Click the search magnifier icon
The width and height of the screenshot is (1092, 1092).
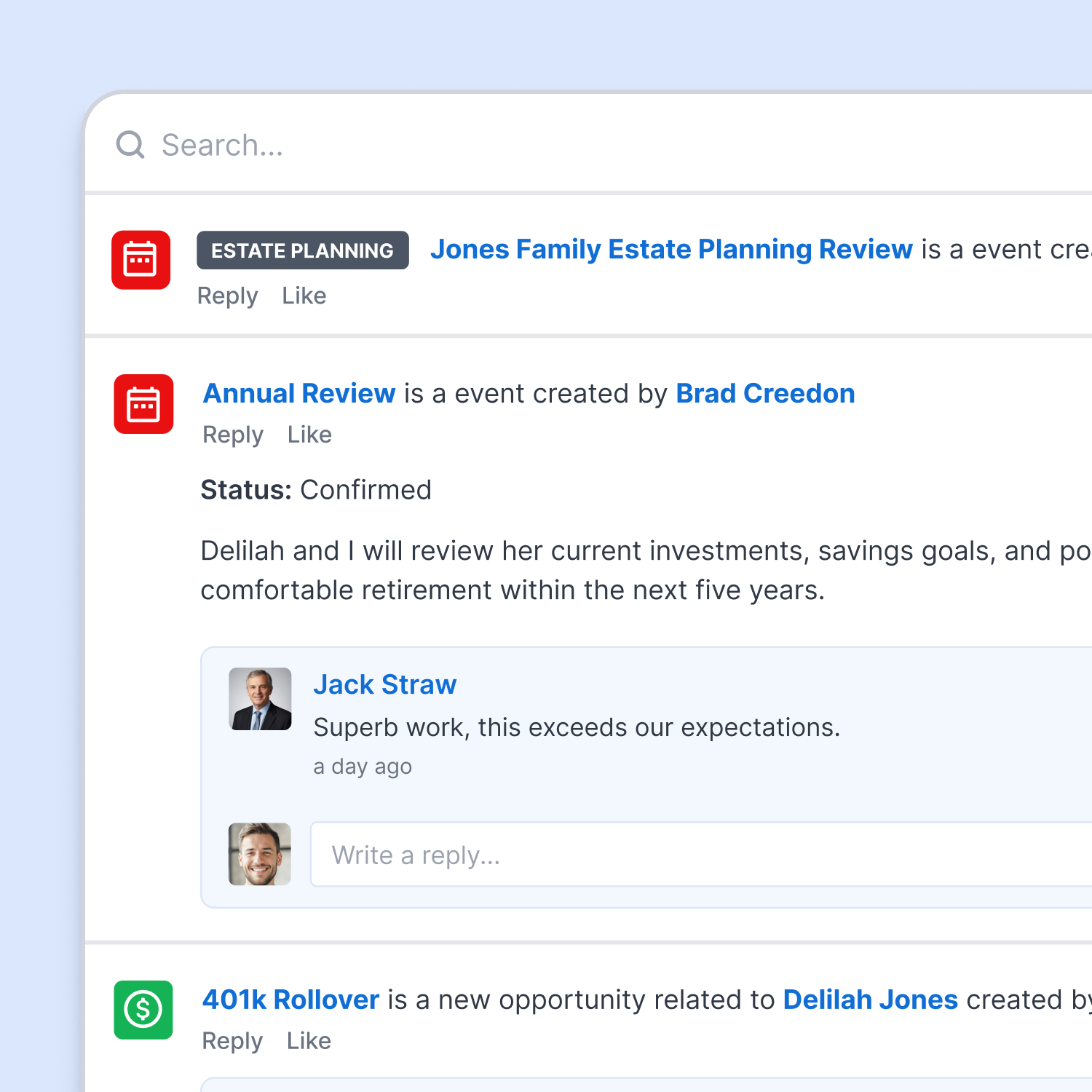click(130, 145)
